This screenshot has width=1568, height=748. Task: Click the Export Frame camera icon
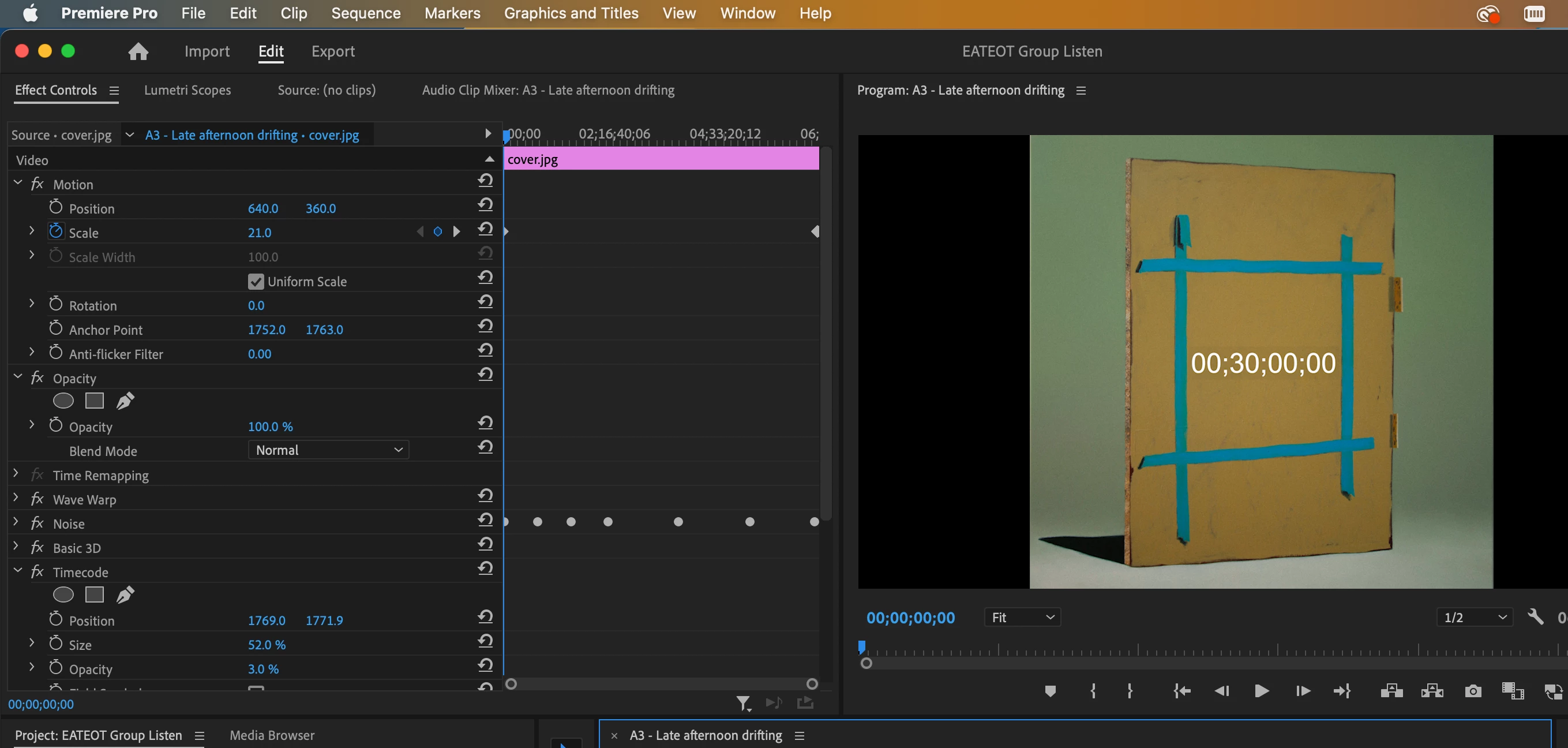click(1472, 691)
